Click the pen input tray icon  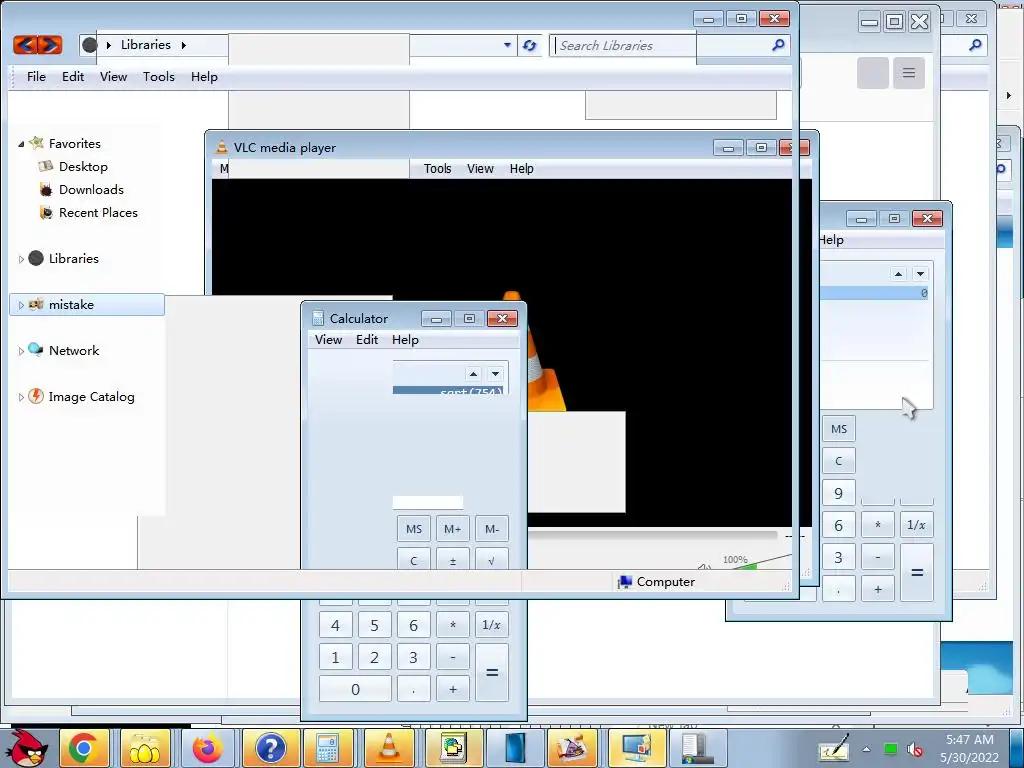[x=834, y=749]
